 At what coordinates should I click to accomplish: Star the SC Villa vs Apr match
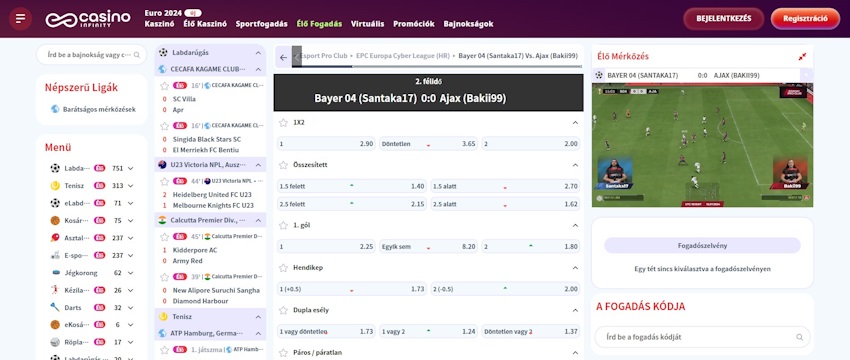(164, 86)
